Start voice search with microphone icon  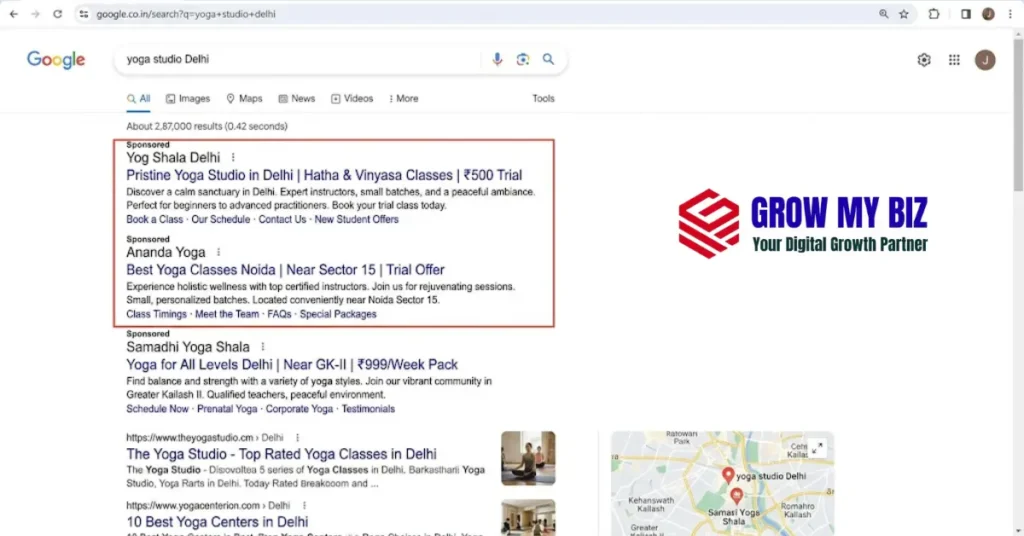coord(497,59)
